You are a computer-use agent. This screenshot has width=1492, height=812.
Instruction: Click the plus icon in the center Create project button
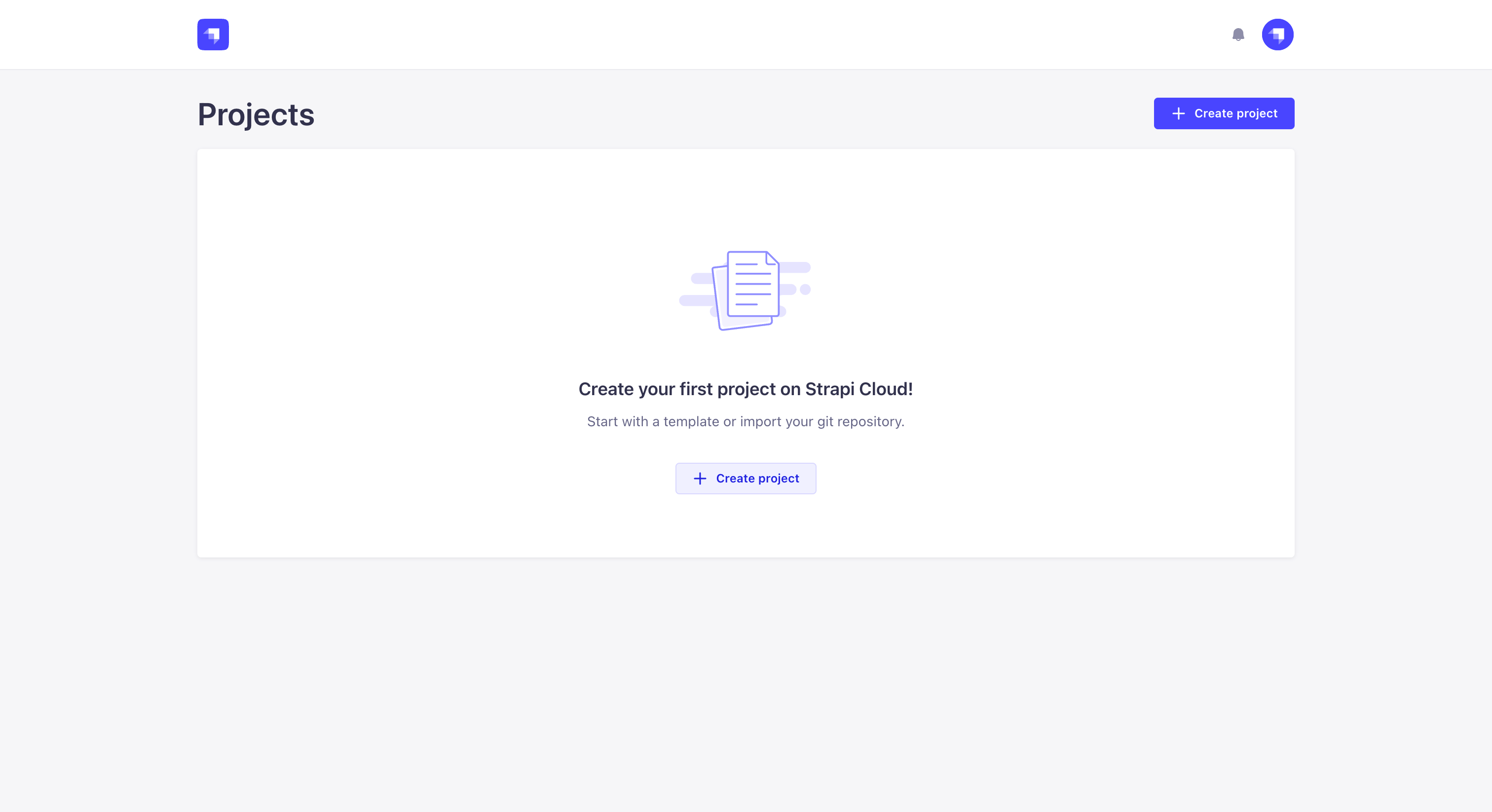pyautogui.click(x=700, y=479)
